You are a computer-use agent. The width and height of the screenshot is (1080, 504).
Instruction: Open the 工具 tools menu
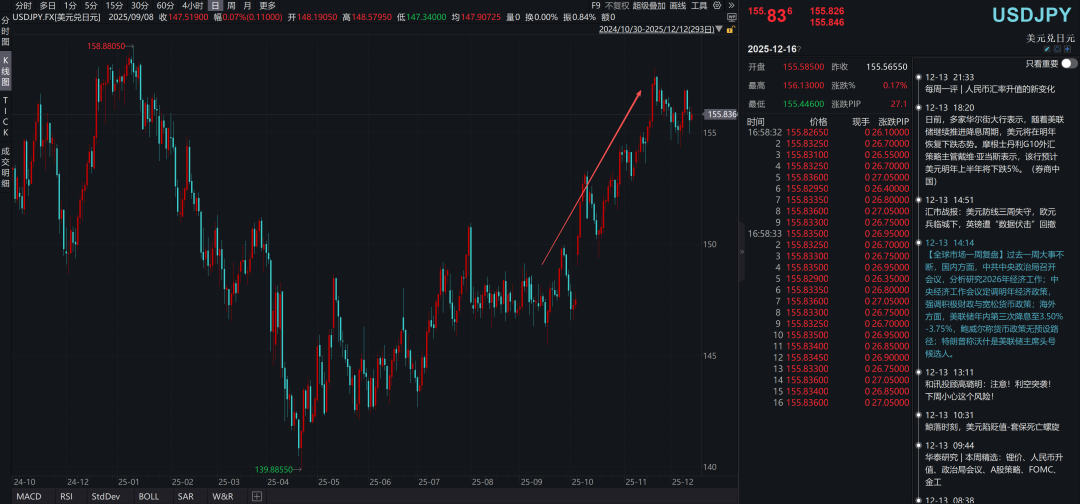699,5
